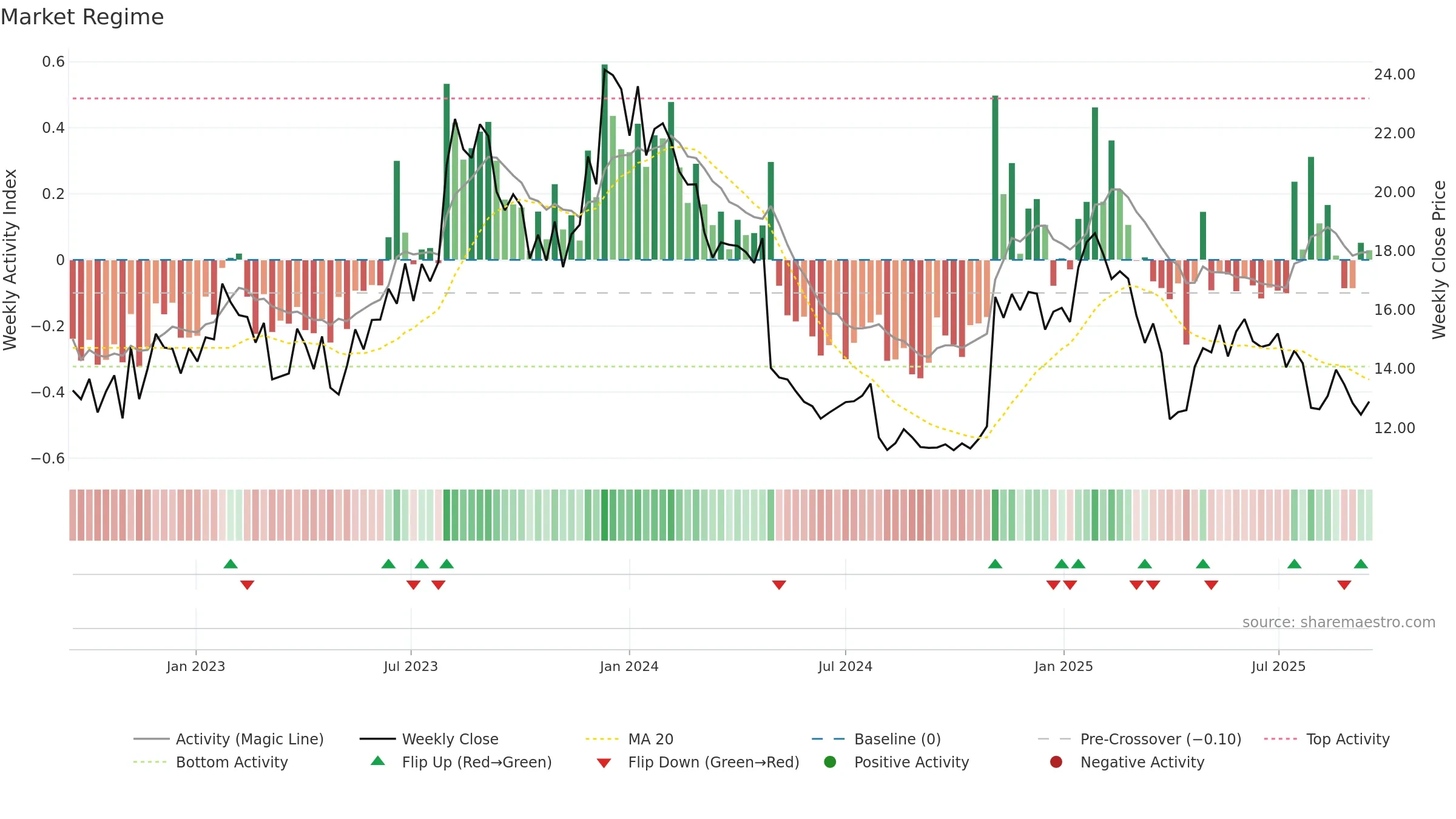Image resolution: width=1456 pixels, height=819 pixels.
Task: Toggle the MA 20 legend entry
Action: click(x=629, y=739)
